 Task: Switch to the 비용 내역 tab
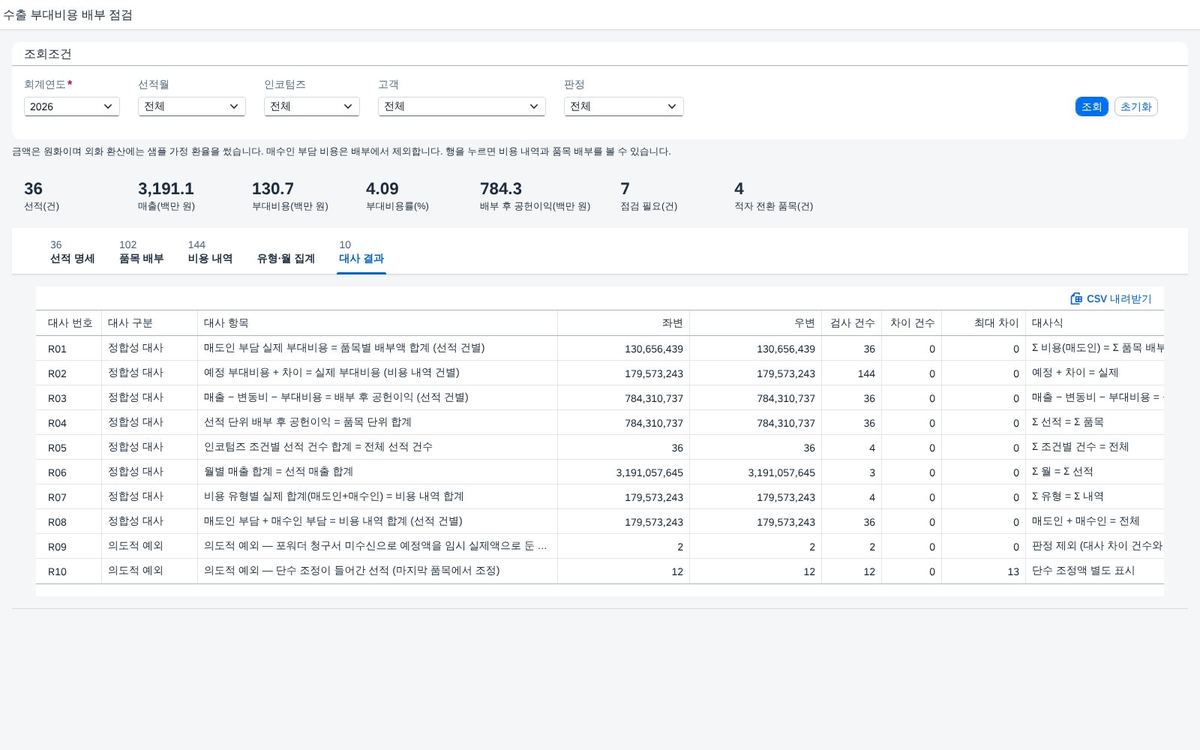pyautogui.click(x=210, y=252)
